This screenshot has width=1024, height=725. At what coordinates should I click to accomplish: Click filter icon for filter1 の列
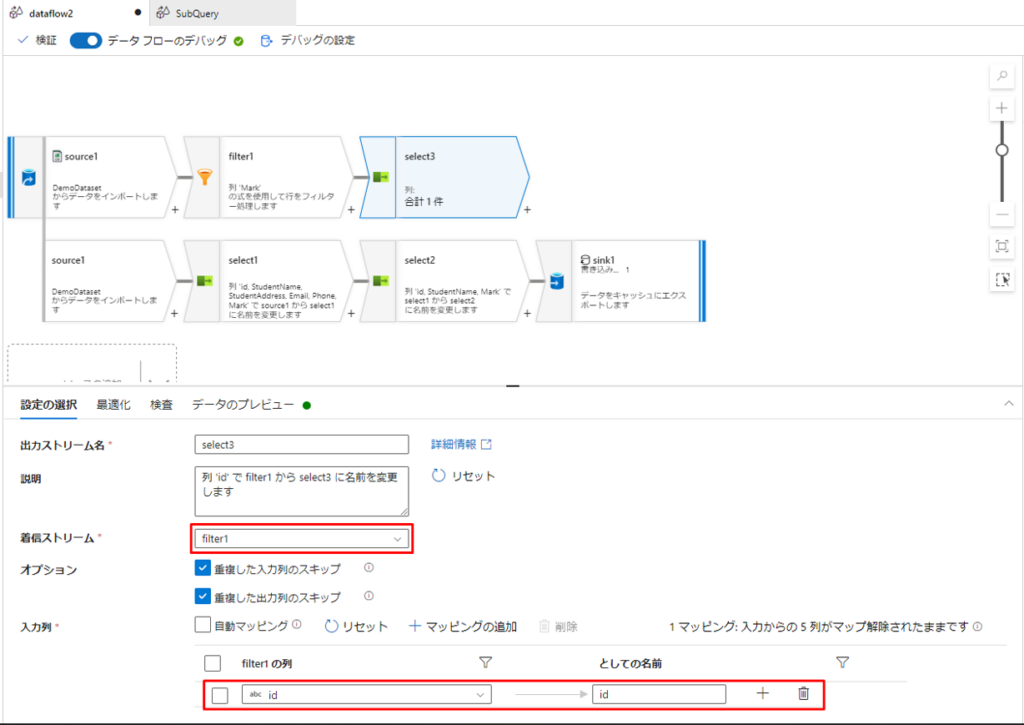point(485,663)
